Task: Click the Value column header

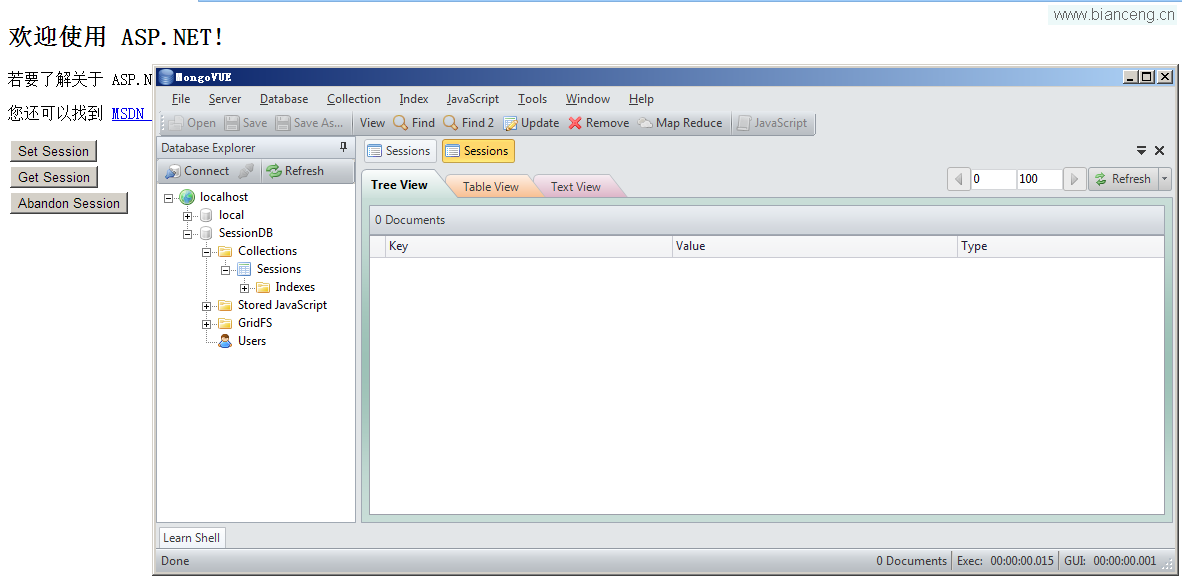Action: [815, 246]
